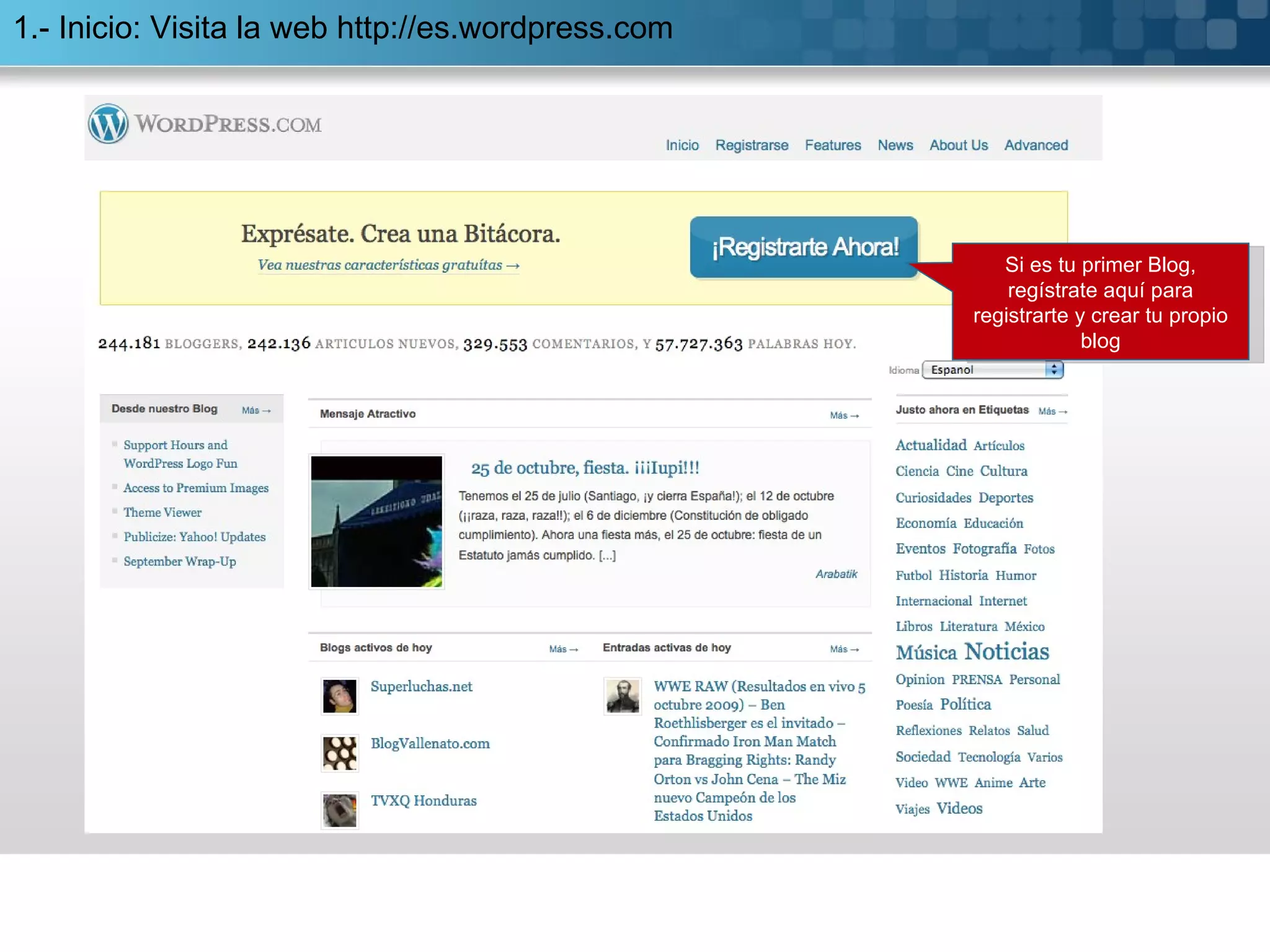This screenshot has height=952, width=1270.
Task: Select the Fotografía tag
Action: point(985,549)
